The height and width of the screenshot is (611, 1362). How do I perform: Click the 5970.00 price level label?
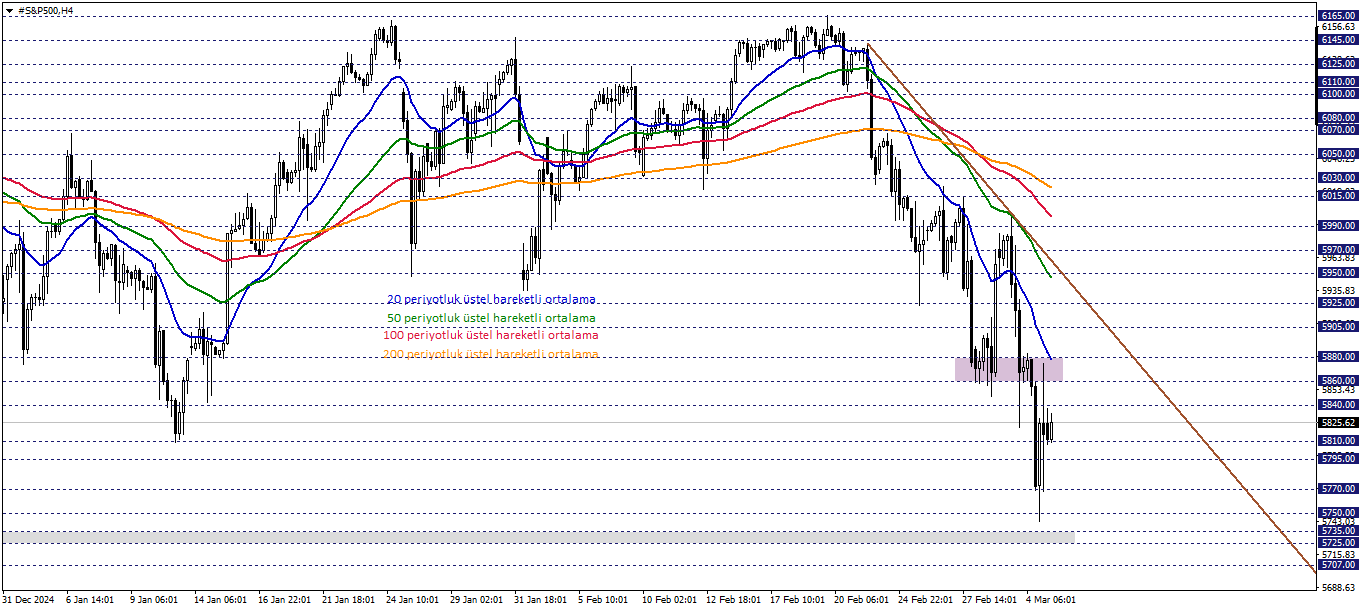point(1338,250)
